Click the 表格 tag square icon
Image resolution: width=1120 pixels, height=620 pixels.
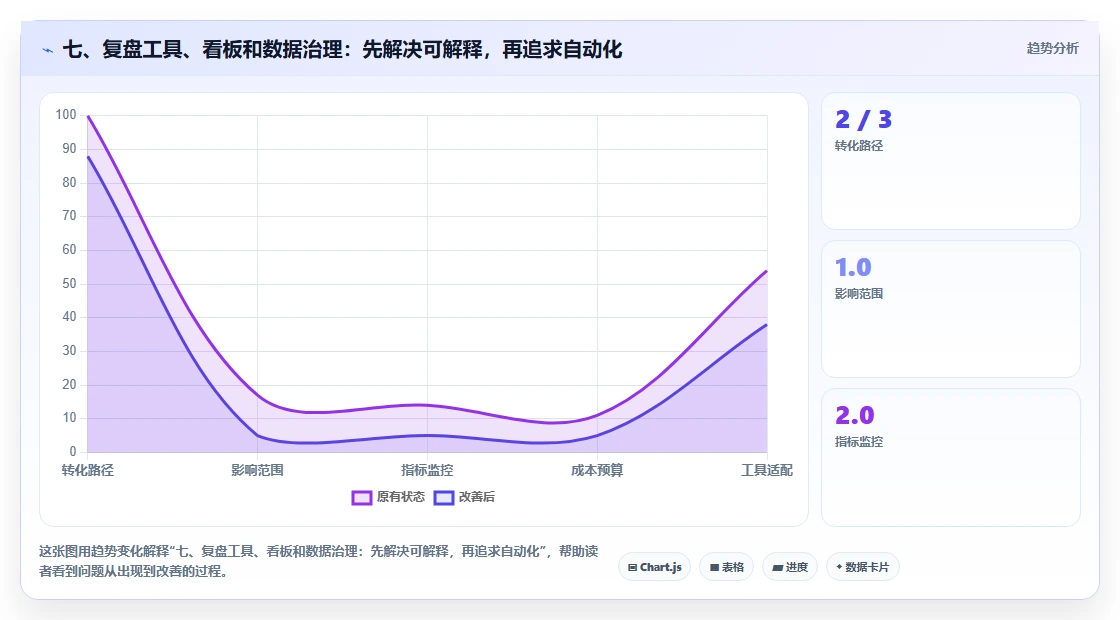tap(714, 568)
